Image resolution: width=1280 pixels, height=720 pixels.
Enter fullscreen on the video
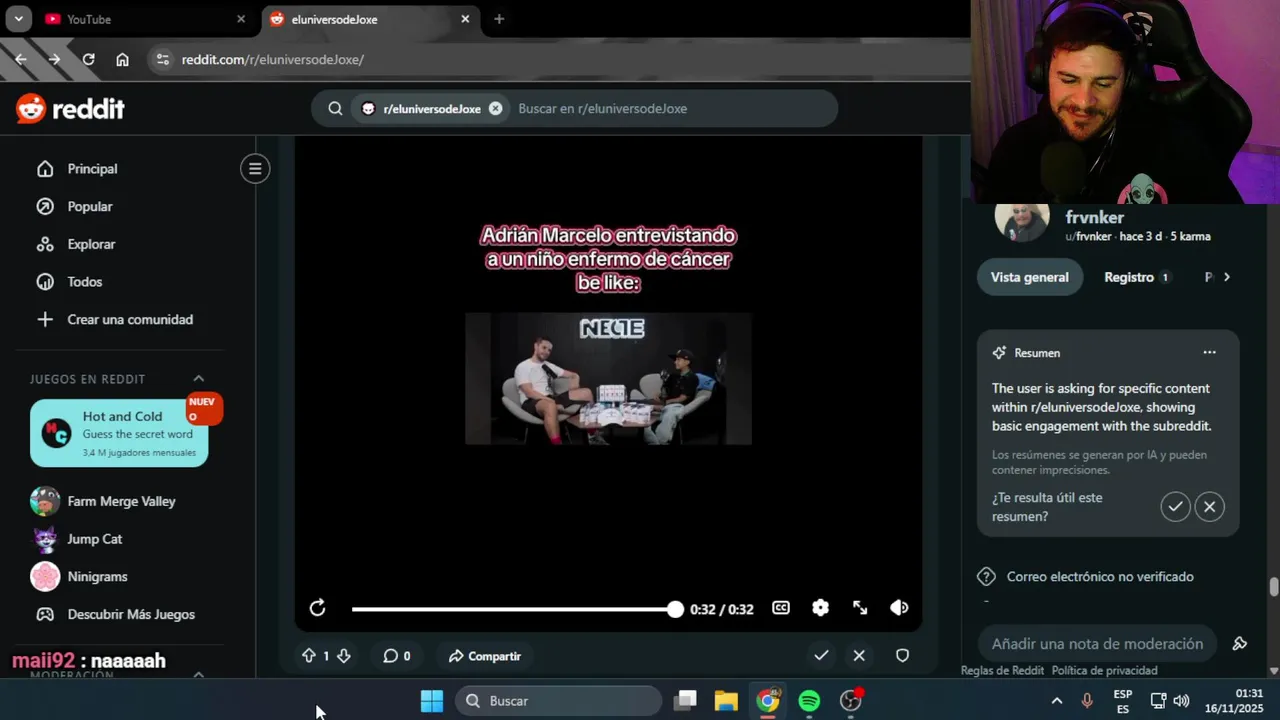coord(860,608)
